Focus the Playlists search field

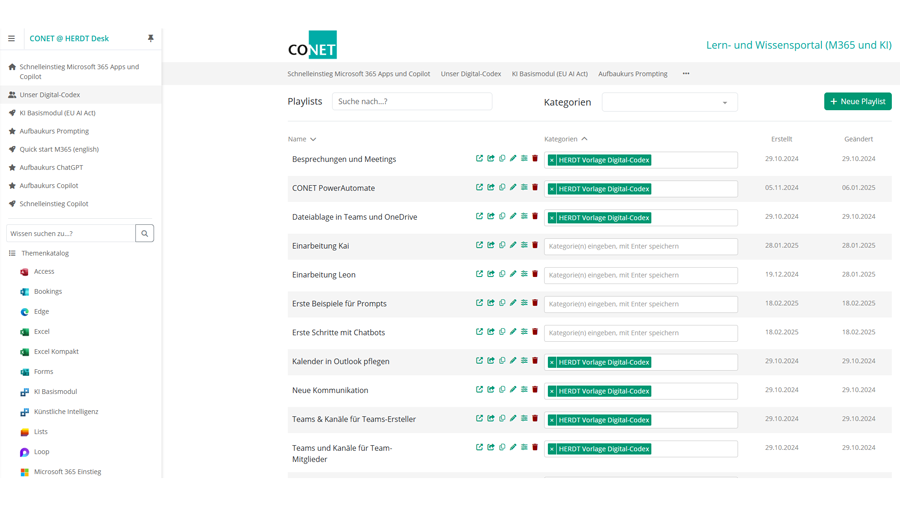(x=412, y=102)
